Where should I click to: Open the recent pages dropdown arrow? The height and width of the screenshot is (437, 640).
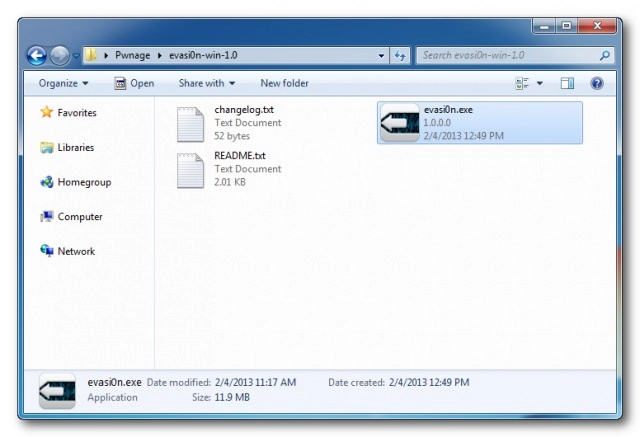(76, 56)
